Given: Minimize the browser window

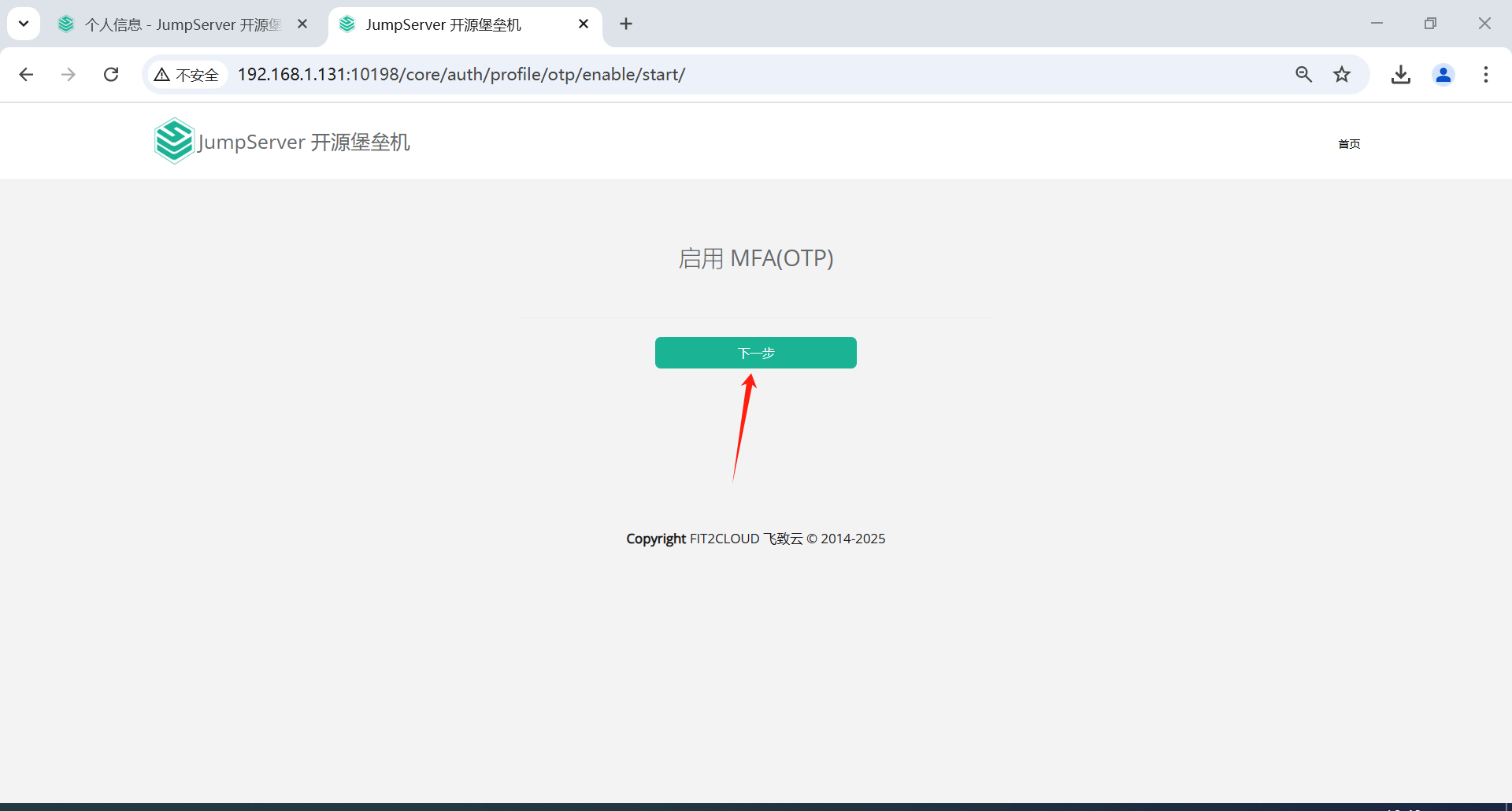Looking at the screenshot, I should tap(1377, 24).
